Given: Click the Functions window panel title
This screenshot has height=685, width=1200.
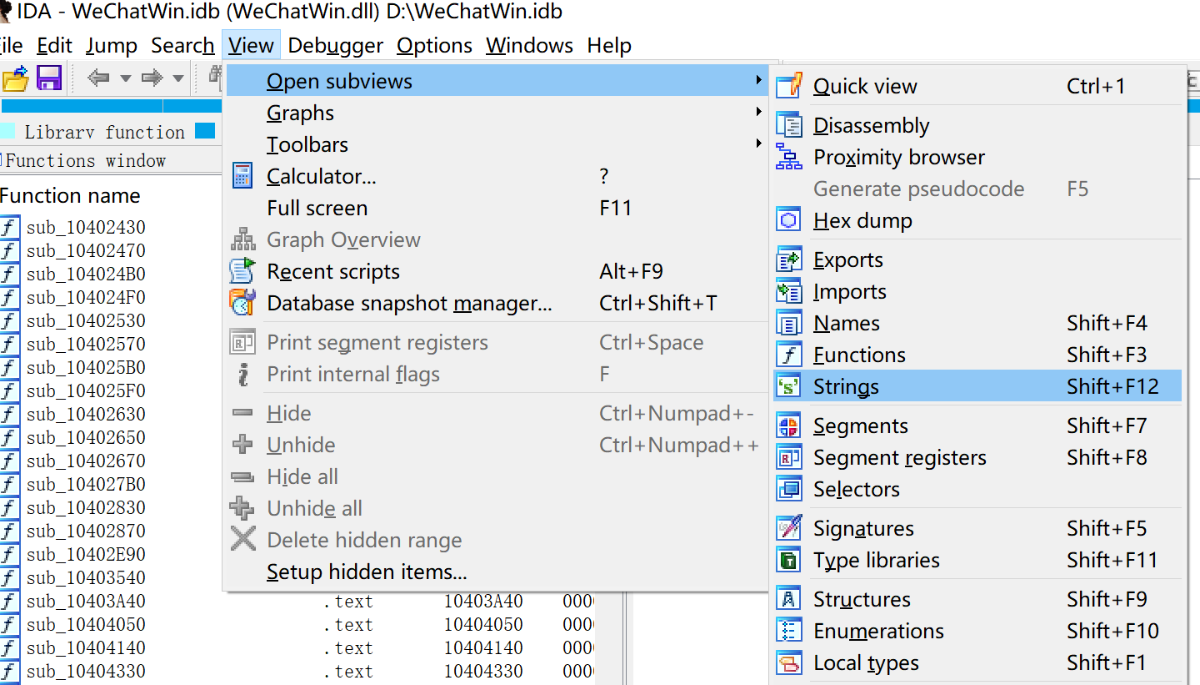Looking at the screenshot, I should [x=87, y=160].
